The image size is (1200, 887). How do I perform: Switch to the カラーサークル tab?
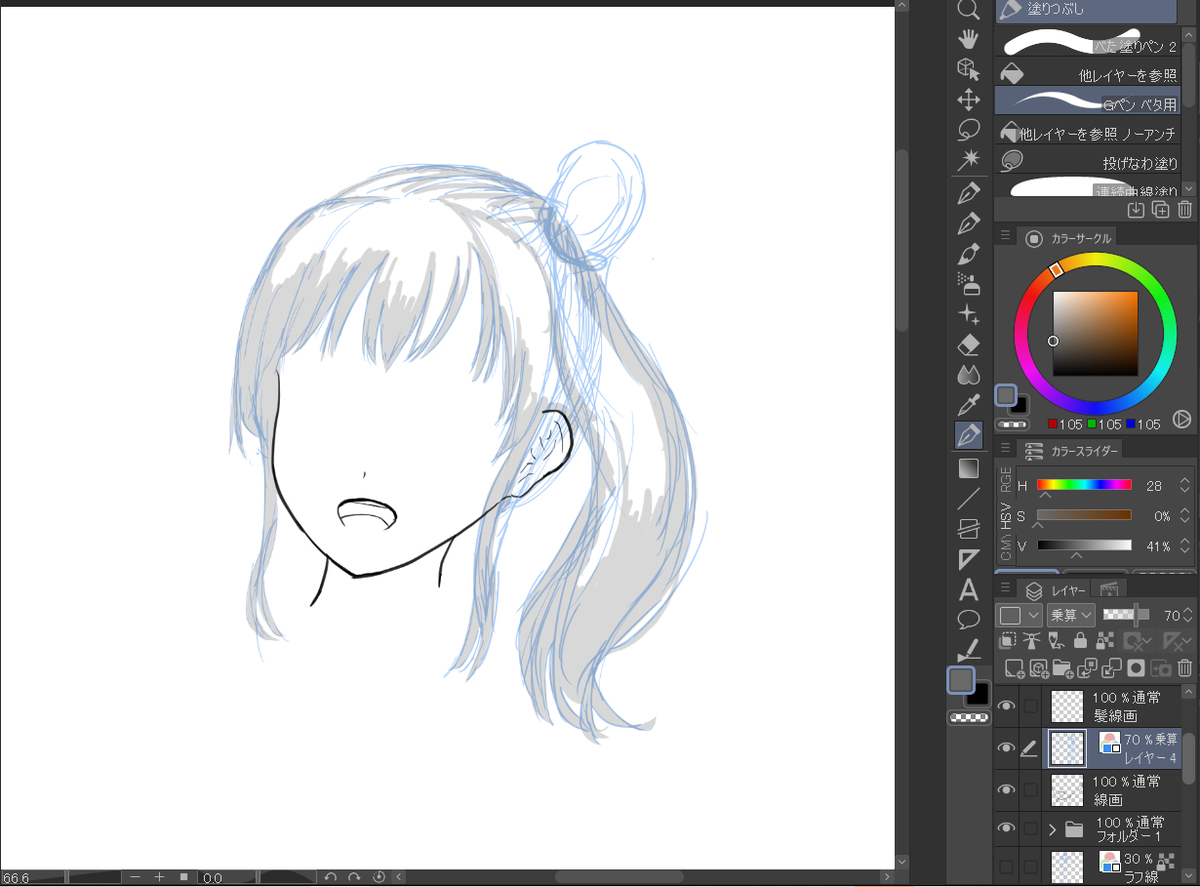[x=1067, y=238]
